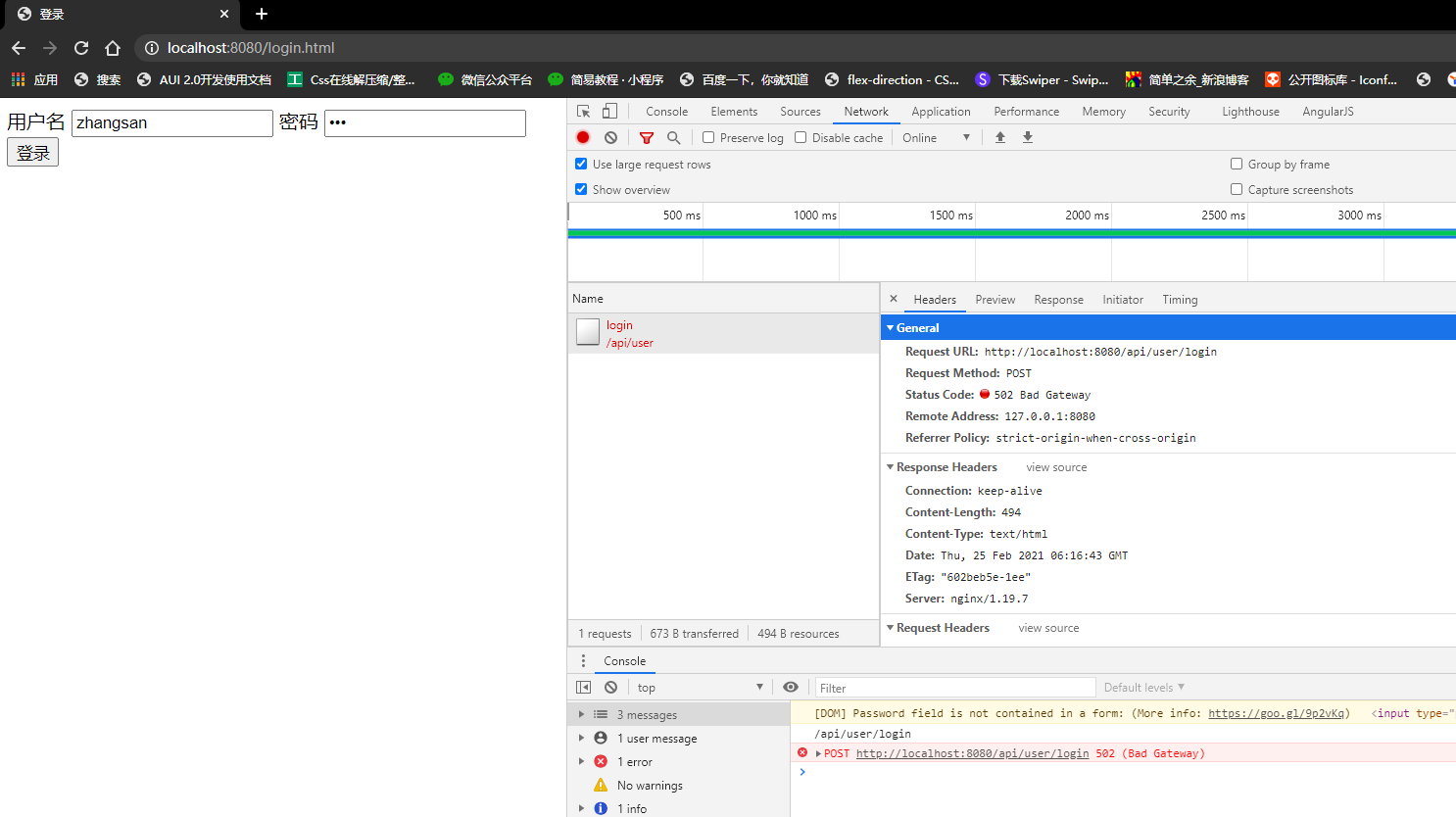This screenshot has width=1456, height=817.
Task: Switch to the Elements tab
Action: tap(735, 112)
